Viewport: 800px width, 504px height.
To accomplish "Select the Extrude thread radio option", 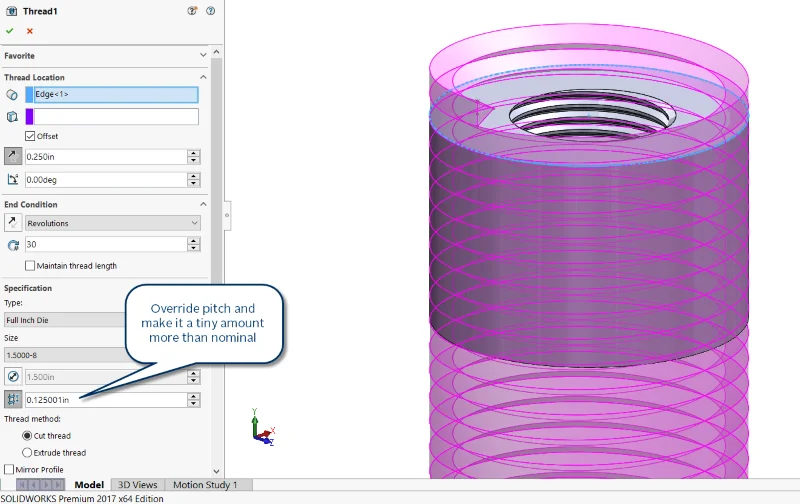I will point(27,452).
